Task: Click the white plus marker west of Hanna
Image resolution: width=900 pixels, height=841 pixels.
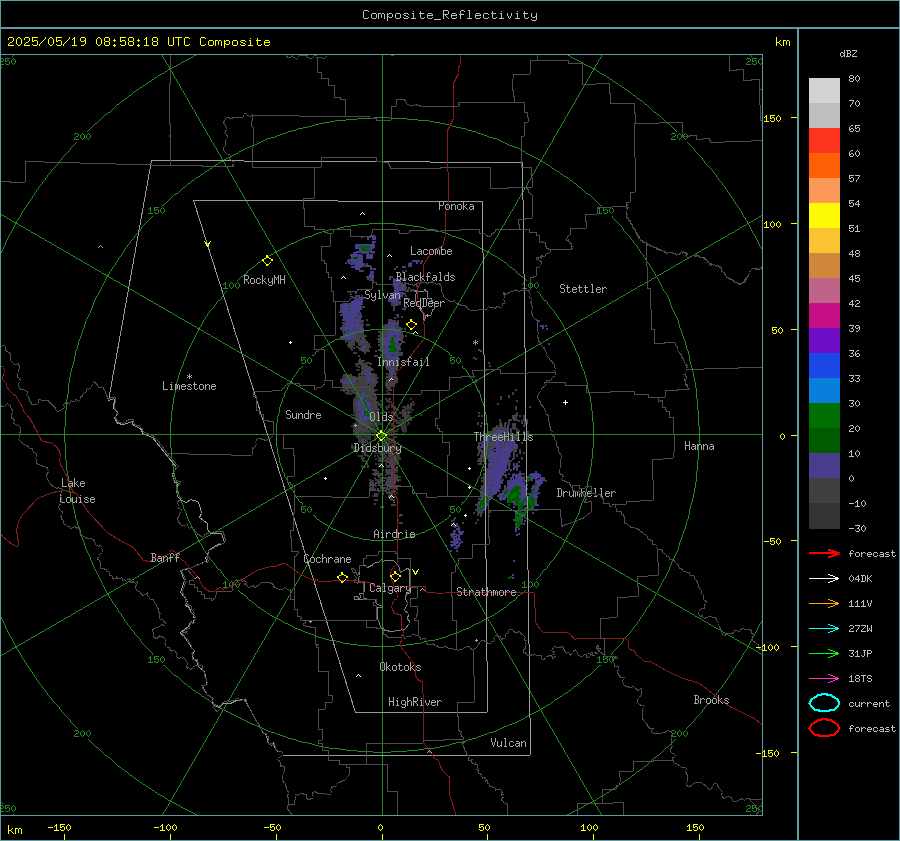Action: tap(565, 402)
